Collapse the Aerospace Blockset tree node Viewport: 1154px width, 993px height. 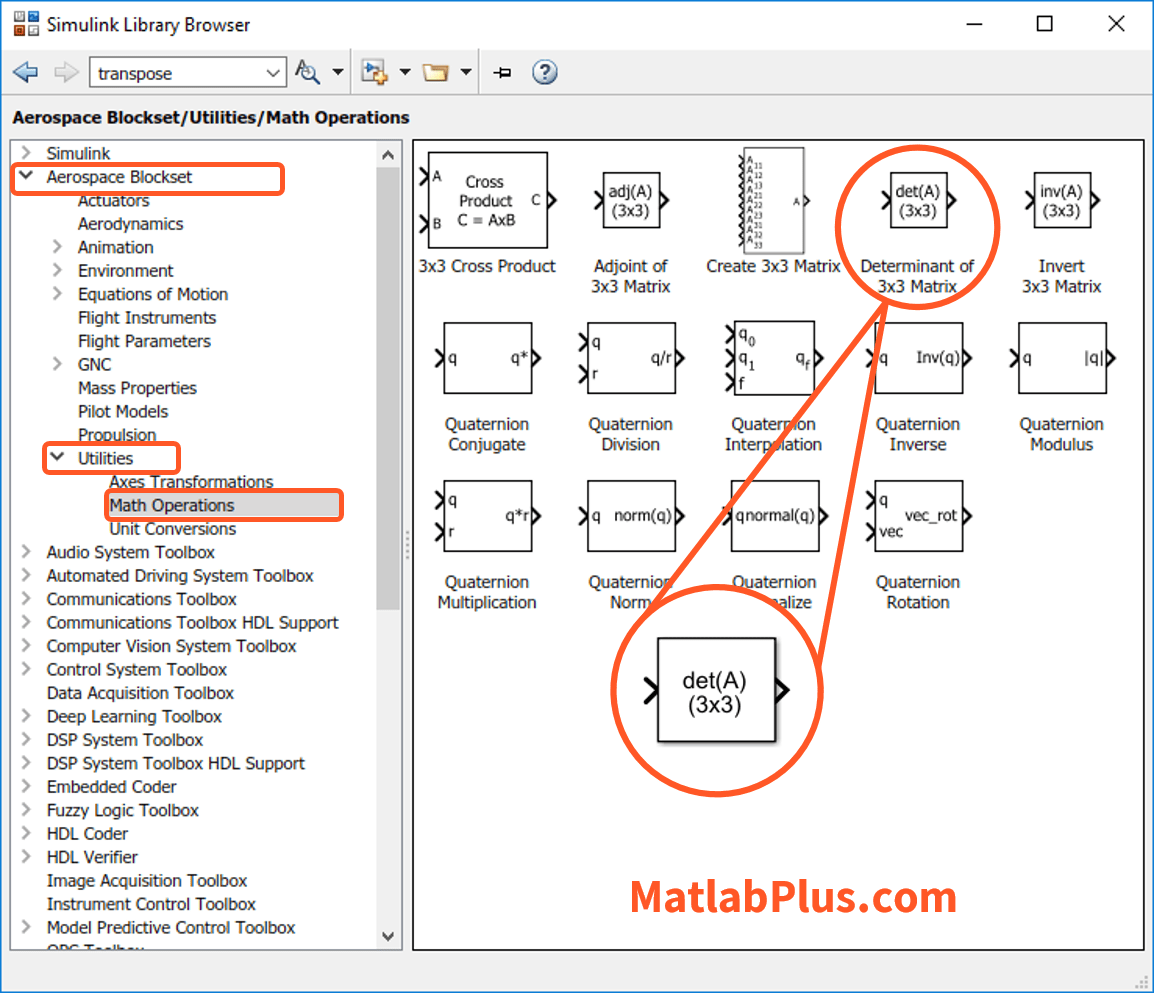25,177
